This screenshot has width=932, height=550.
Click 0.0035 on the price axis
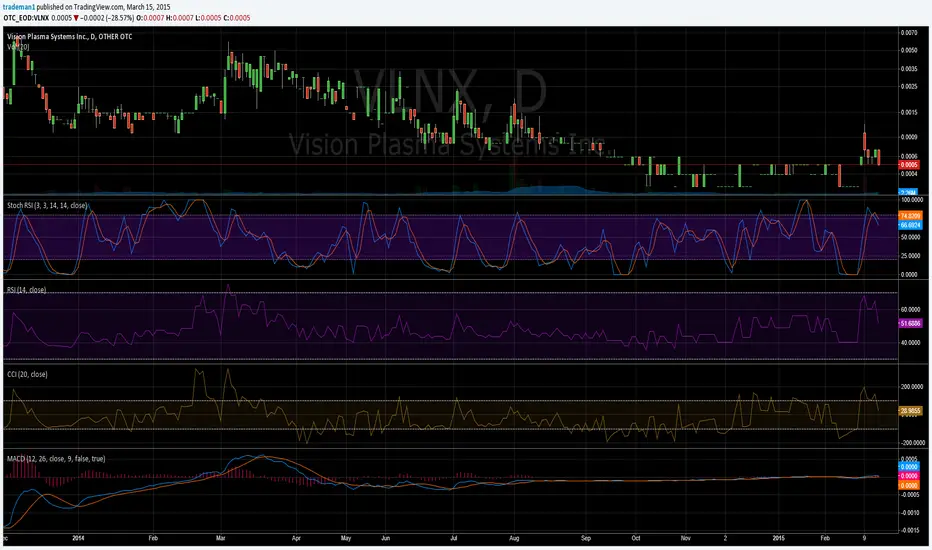[909, 68]
